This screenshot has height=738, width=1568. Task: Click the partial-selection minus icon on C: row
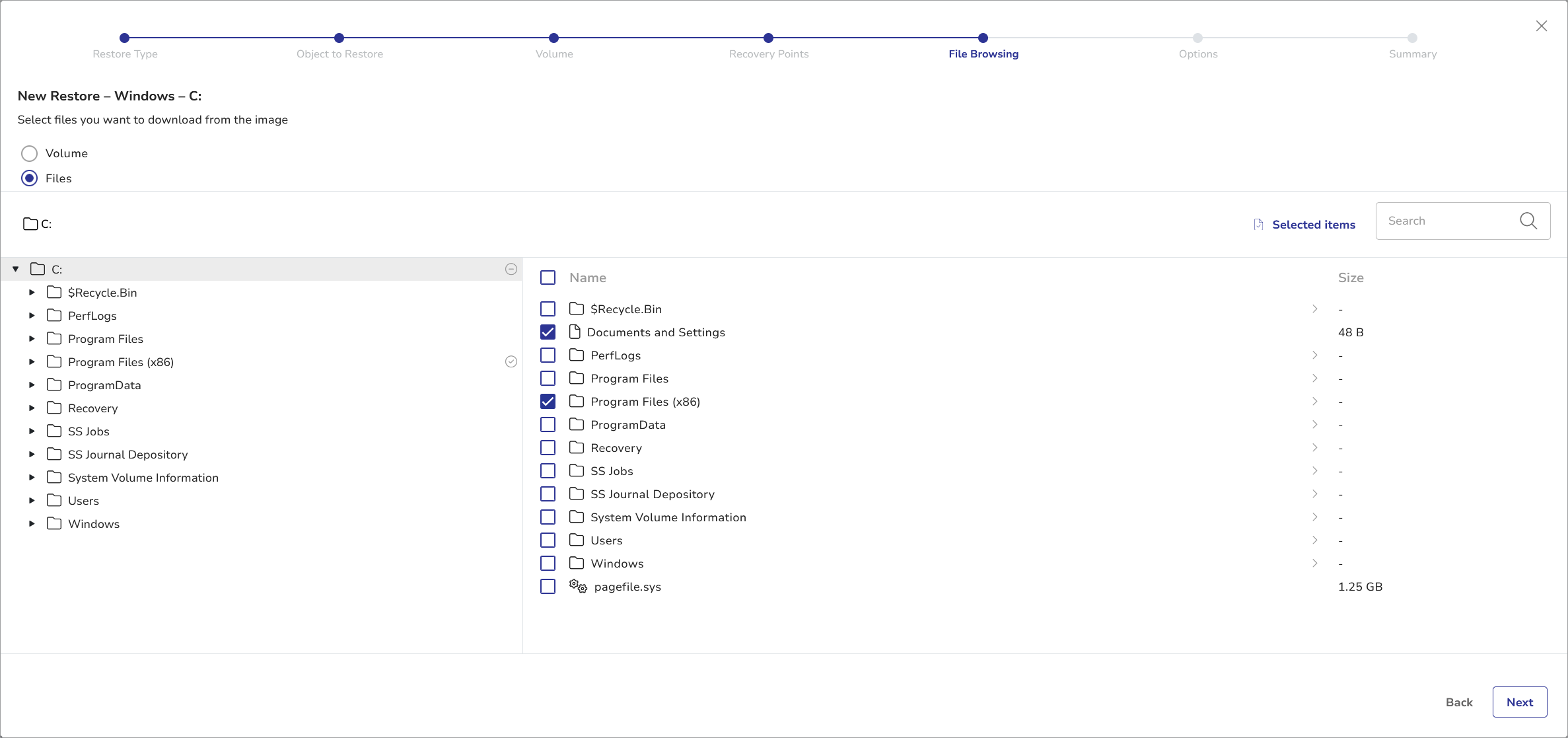511,269
